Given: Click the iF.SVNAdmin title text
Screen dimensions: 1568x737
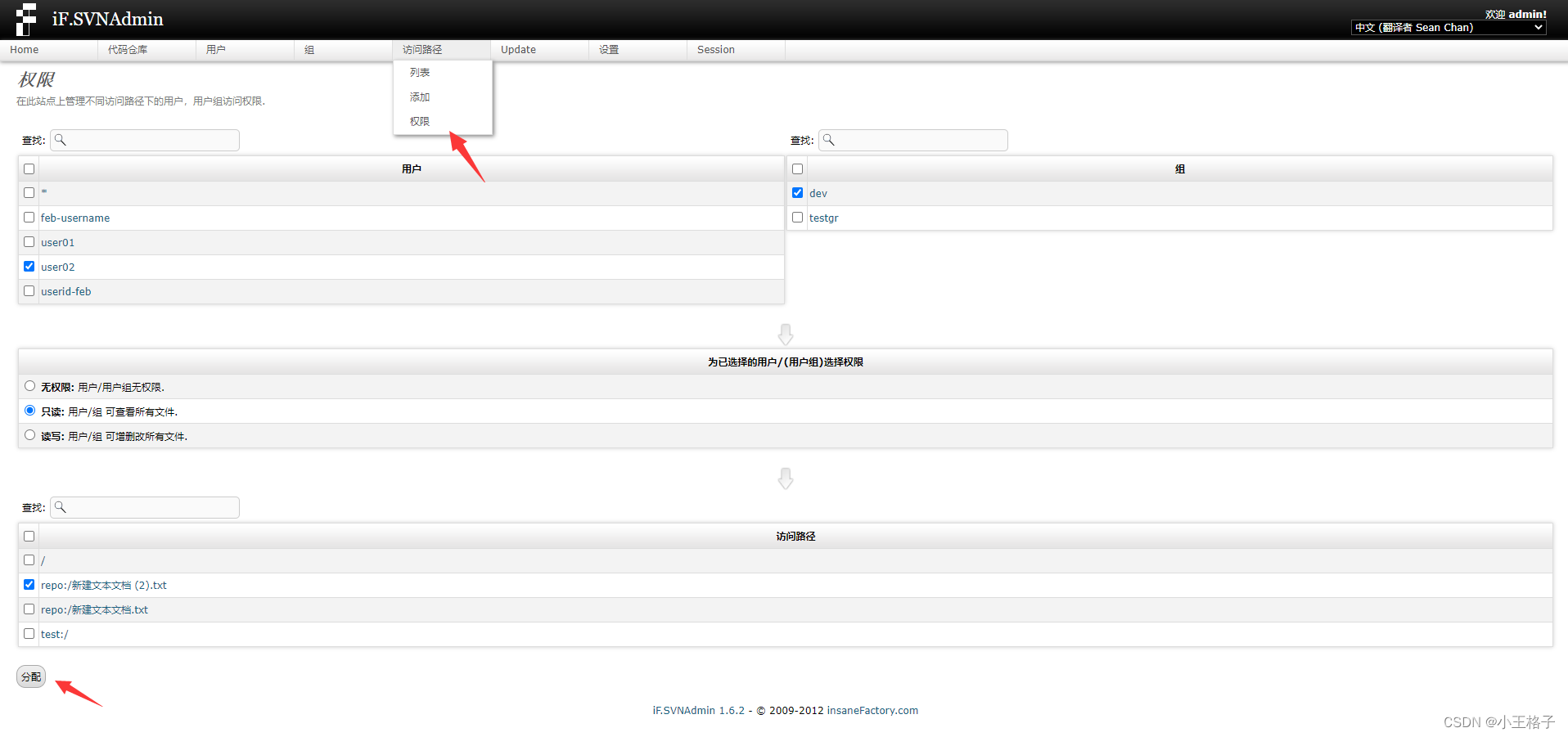Looking at the screenshot, I should coord(108,19).
